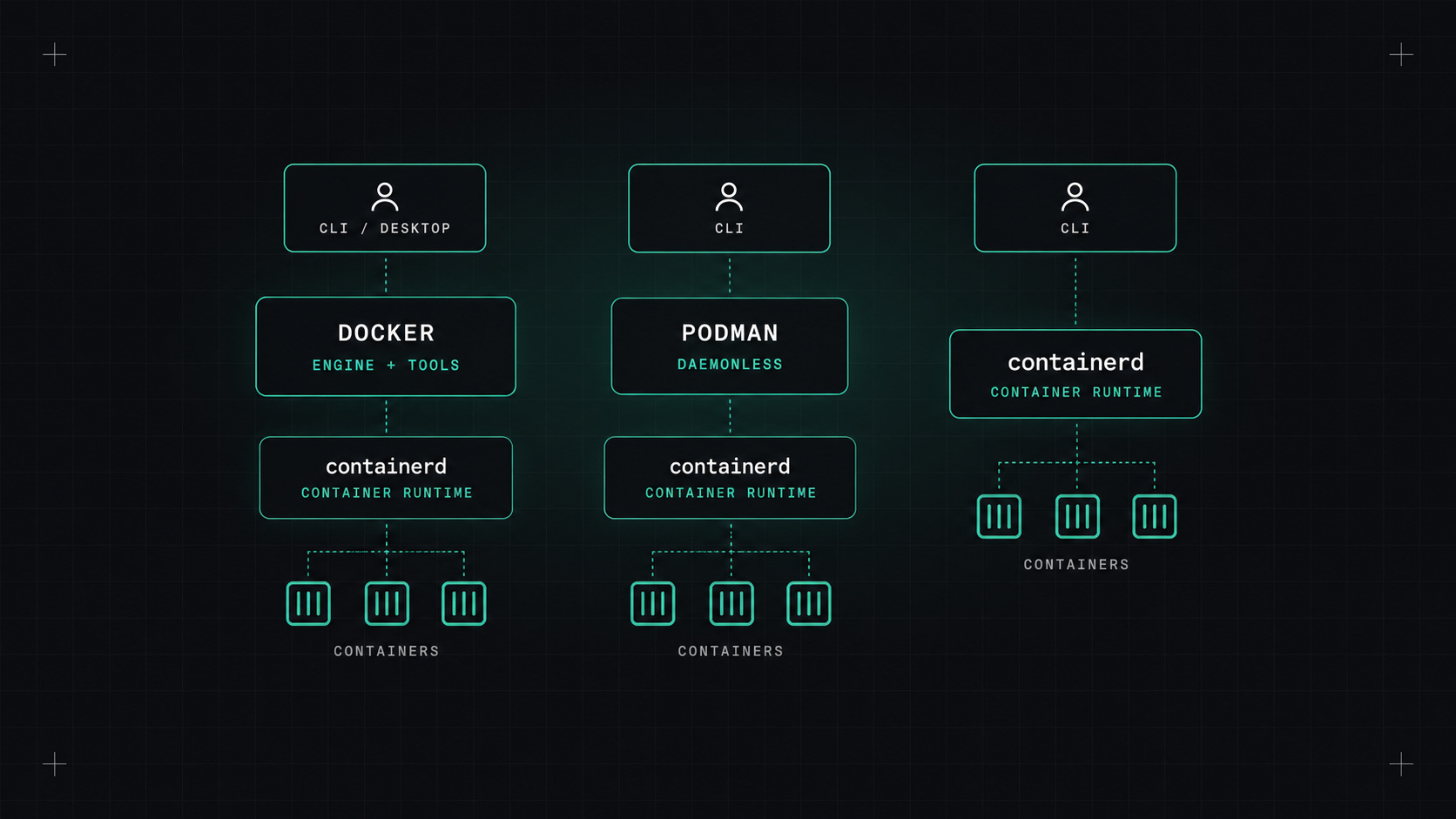Select the user icon in Podman's CLI box

(729, 197)
